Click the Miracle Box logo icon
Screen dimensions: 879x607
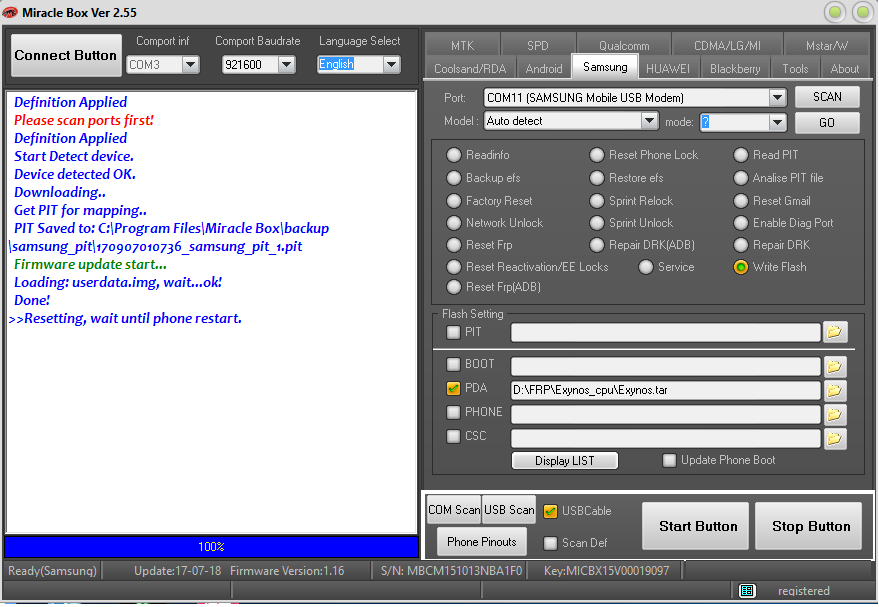click(10, 12)
